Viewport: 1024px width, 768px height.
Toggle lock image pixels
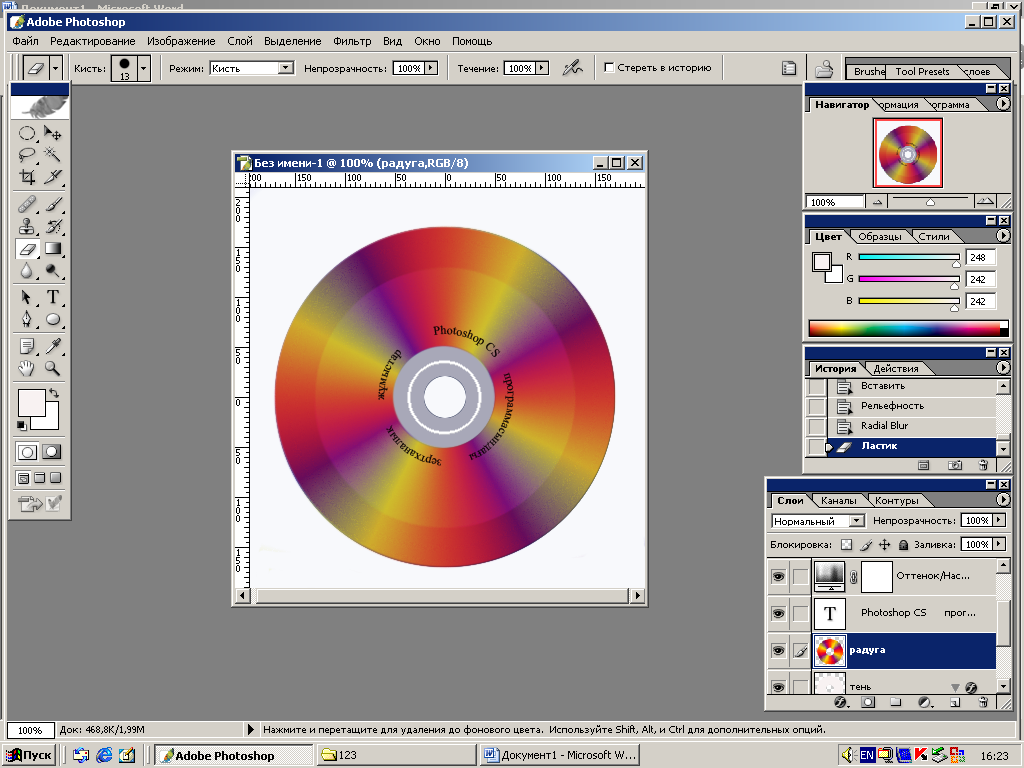[866, 545]
